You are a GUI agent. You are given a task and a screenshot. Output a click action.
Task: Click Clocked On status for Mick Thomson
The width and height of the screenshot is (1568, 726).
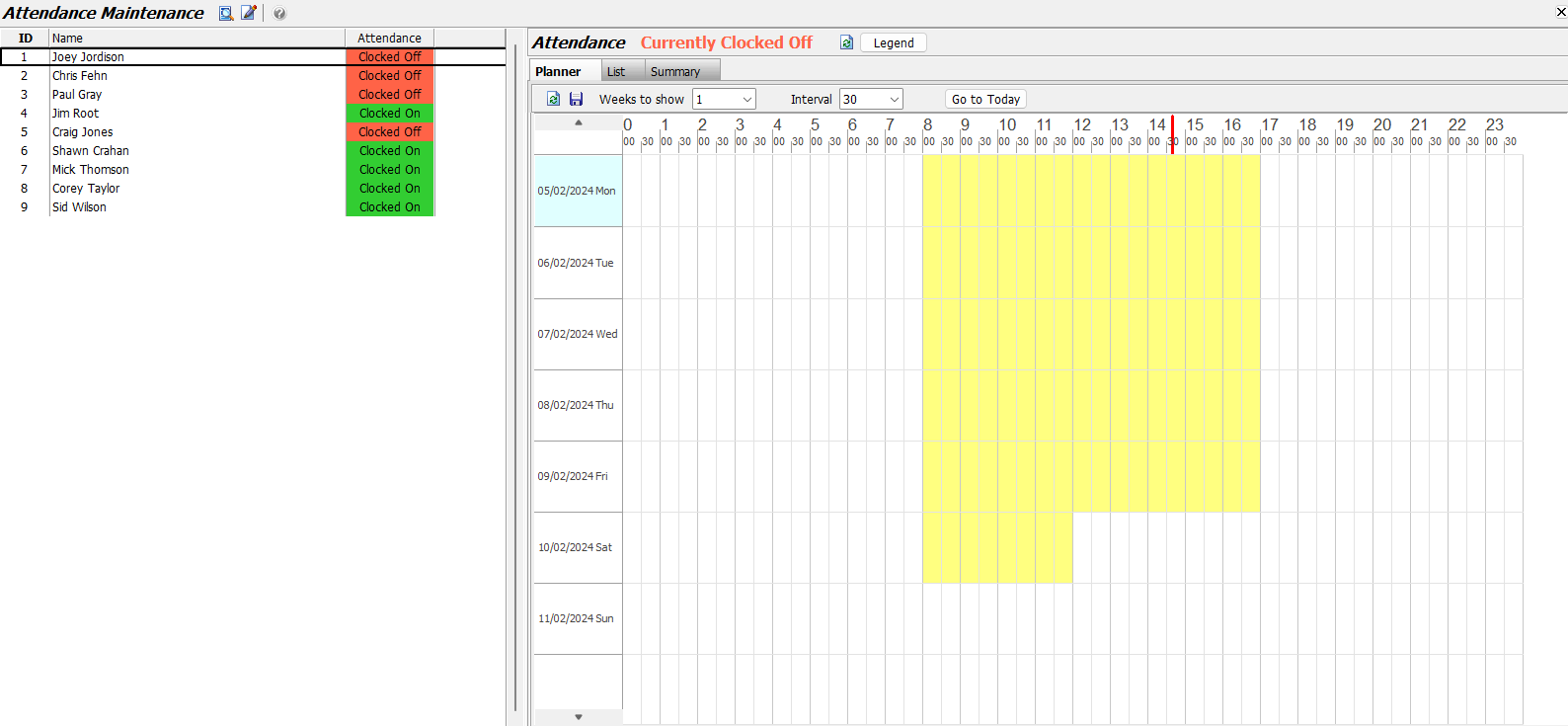(390, 169)
